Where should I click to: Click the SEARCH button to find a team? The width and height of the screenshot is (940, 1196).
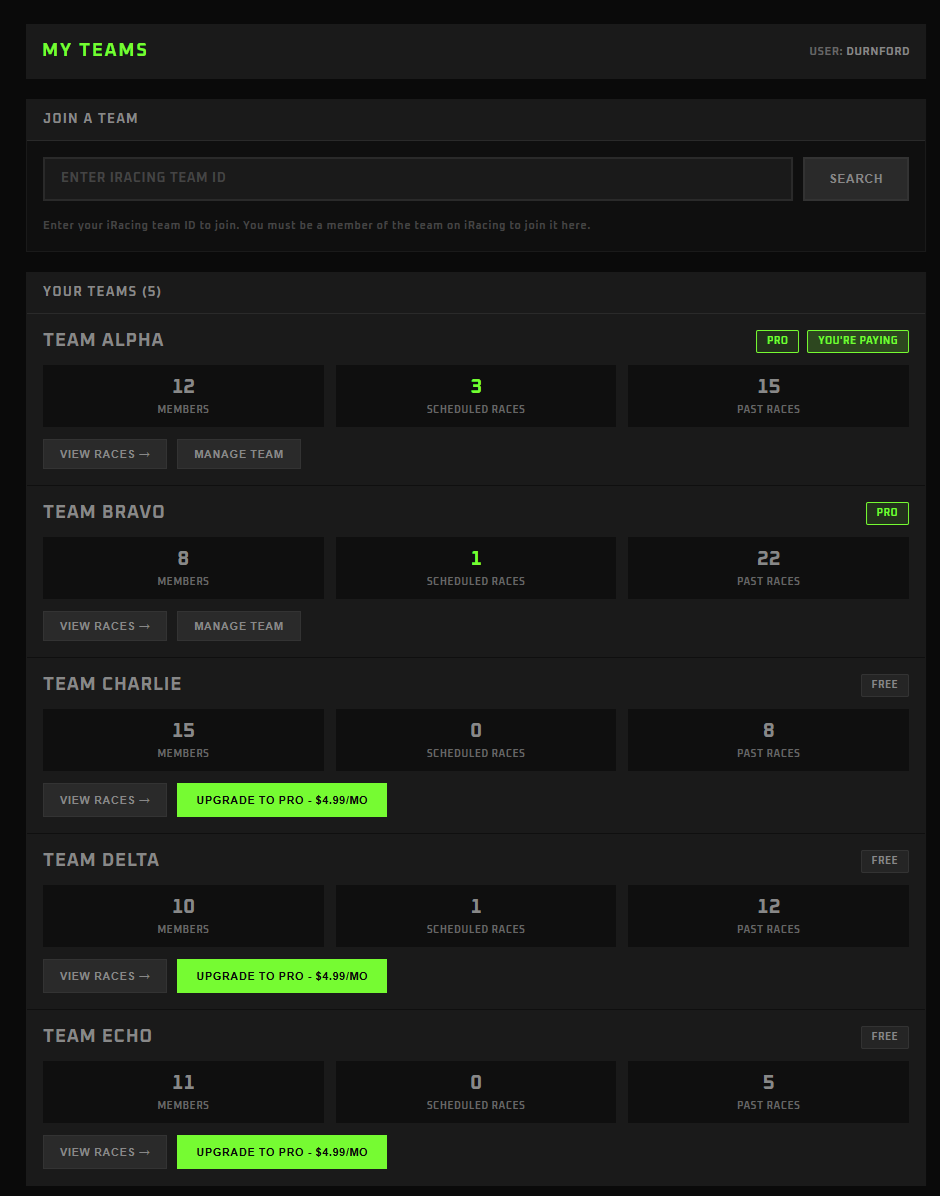point(855,178)
